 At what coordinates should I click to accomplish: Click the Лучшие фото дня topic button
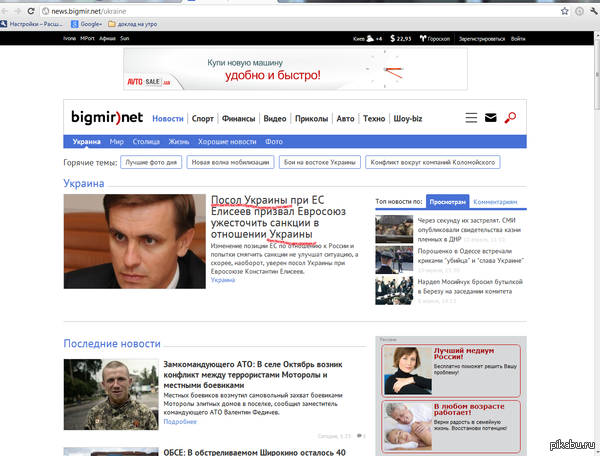coord(151,162)
